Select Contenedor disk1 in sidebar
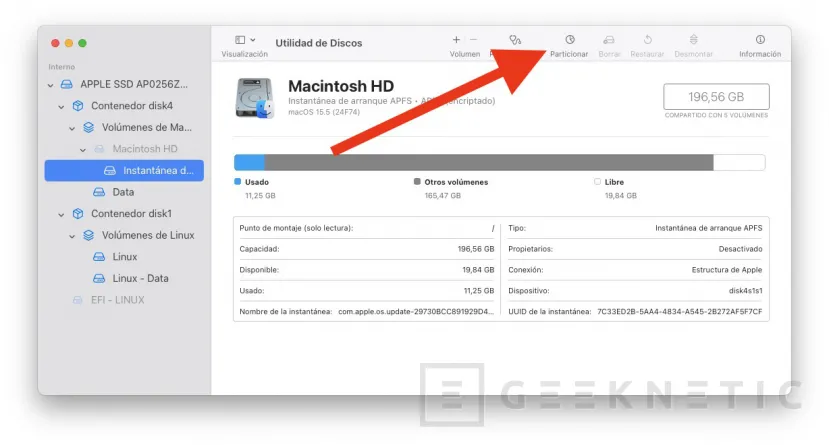 click(124, 214)
